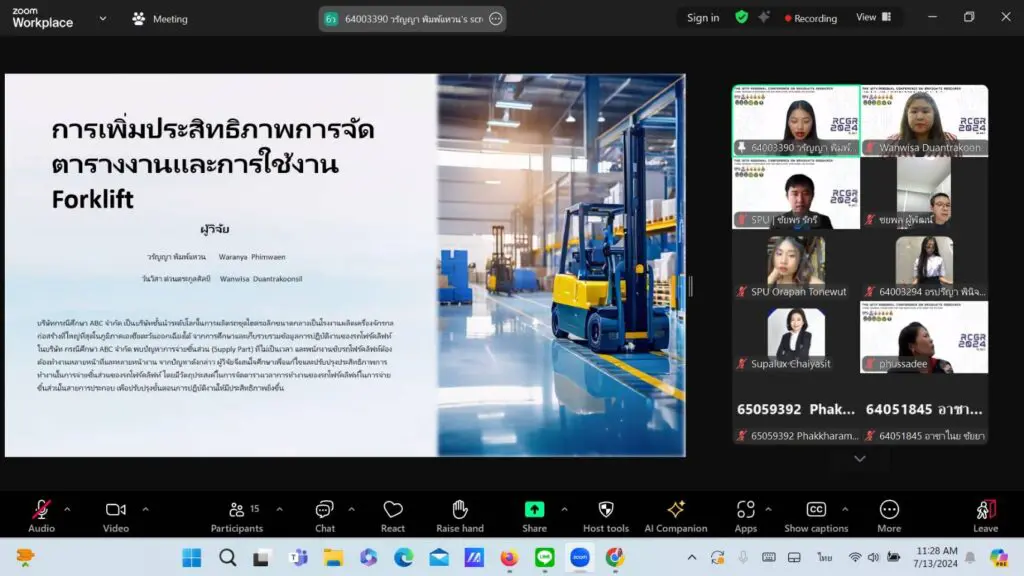
Task: Switch the Thai input language indicator
Action: pos(825,558)
